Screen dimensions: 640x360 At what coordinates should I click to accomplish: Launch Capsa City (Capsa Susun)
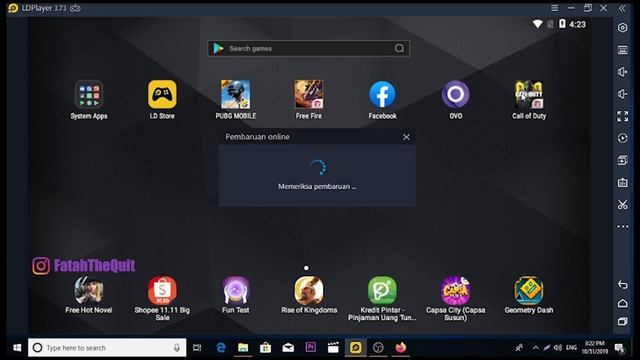(x=456, y=290)
